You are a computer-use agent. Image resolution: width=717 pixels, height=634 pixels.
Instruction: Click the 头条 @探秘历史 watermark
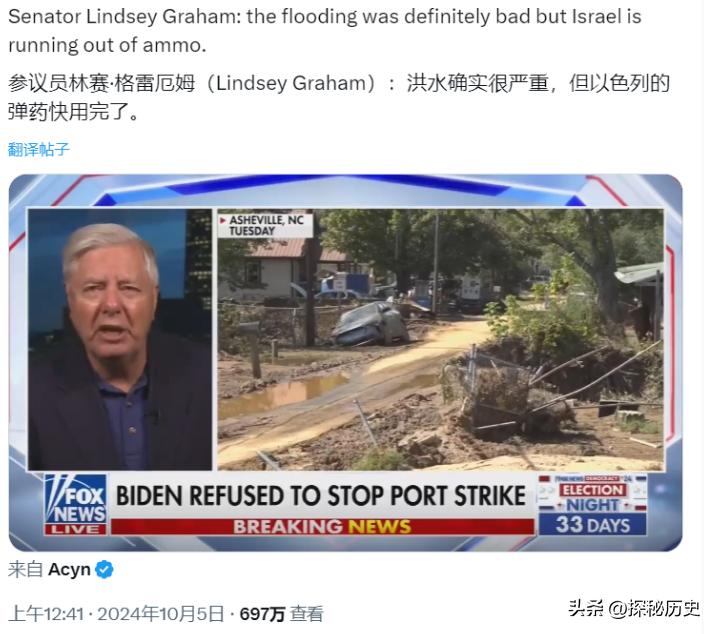tap(635, 608)
